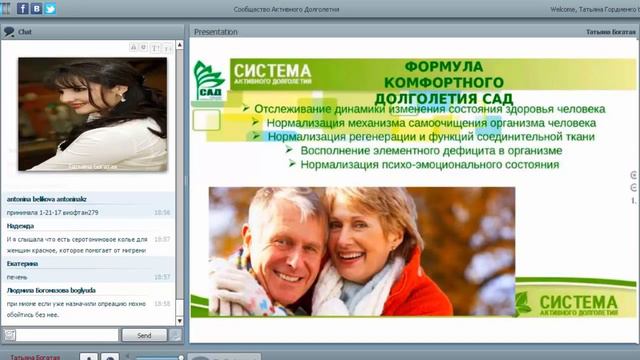Click slide heading 'ФОРМУЛА КОМФОРТНОГО ДОЛГОЛЕТИЯ САД'
This screenshot has height=360, width=640.
(444, 82)
